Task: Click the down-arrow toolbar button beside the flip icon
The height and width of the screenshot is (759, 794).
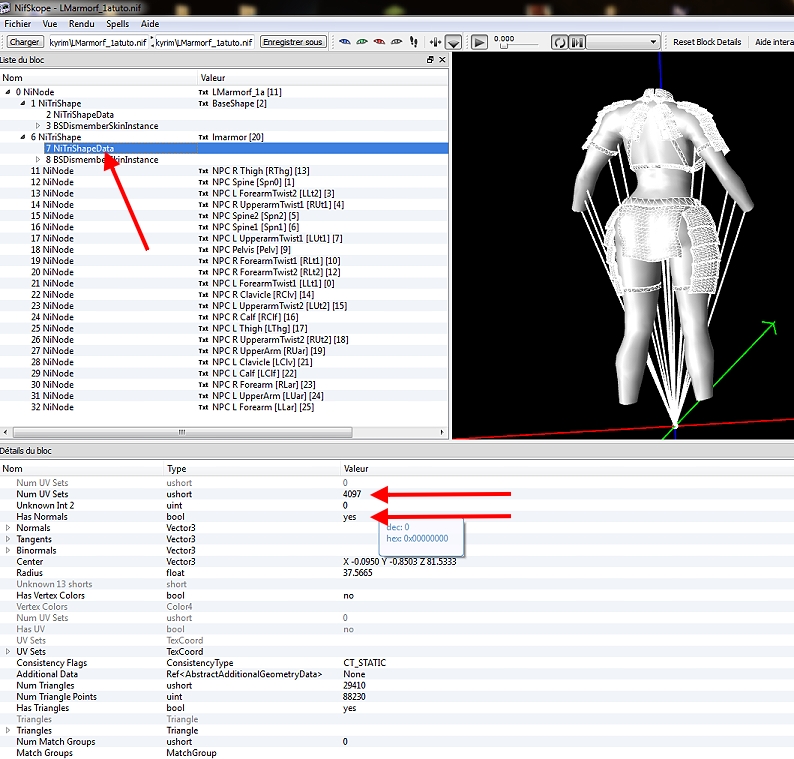Action: click(453, 42)
